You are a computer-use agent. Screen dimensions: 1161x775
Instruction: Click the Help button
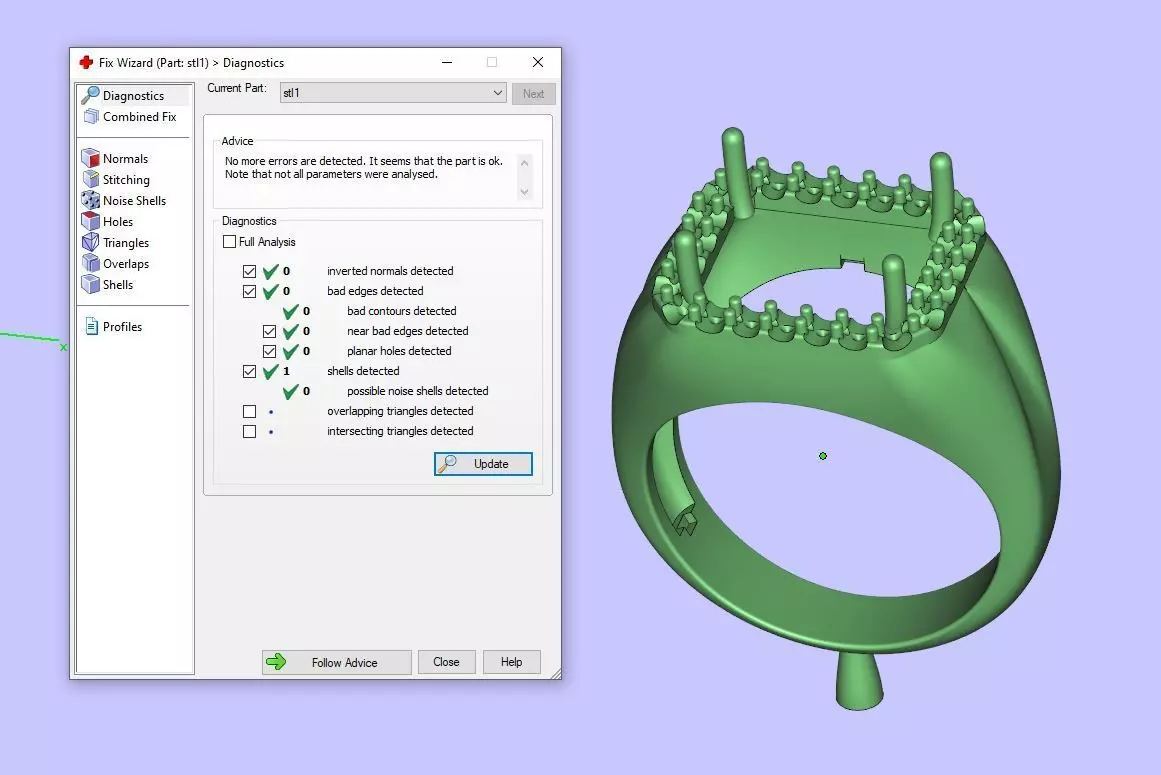coord(512,662)
